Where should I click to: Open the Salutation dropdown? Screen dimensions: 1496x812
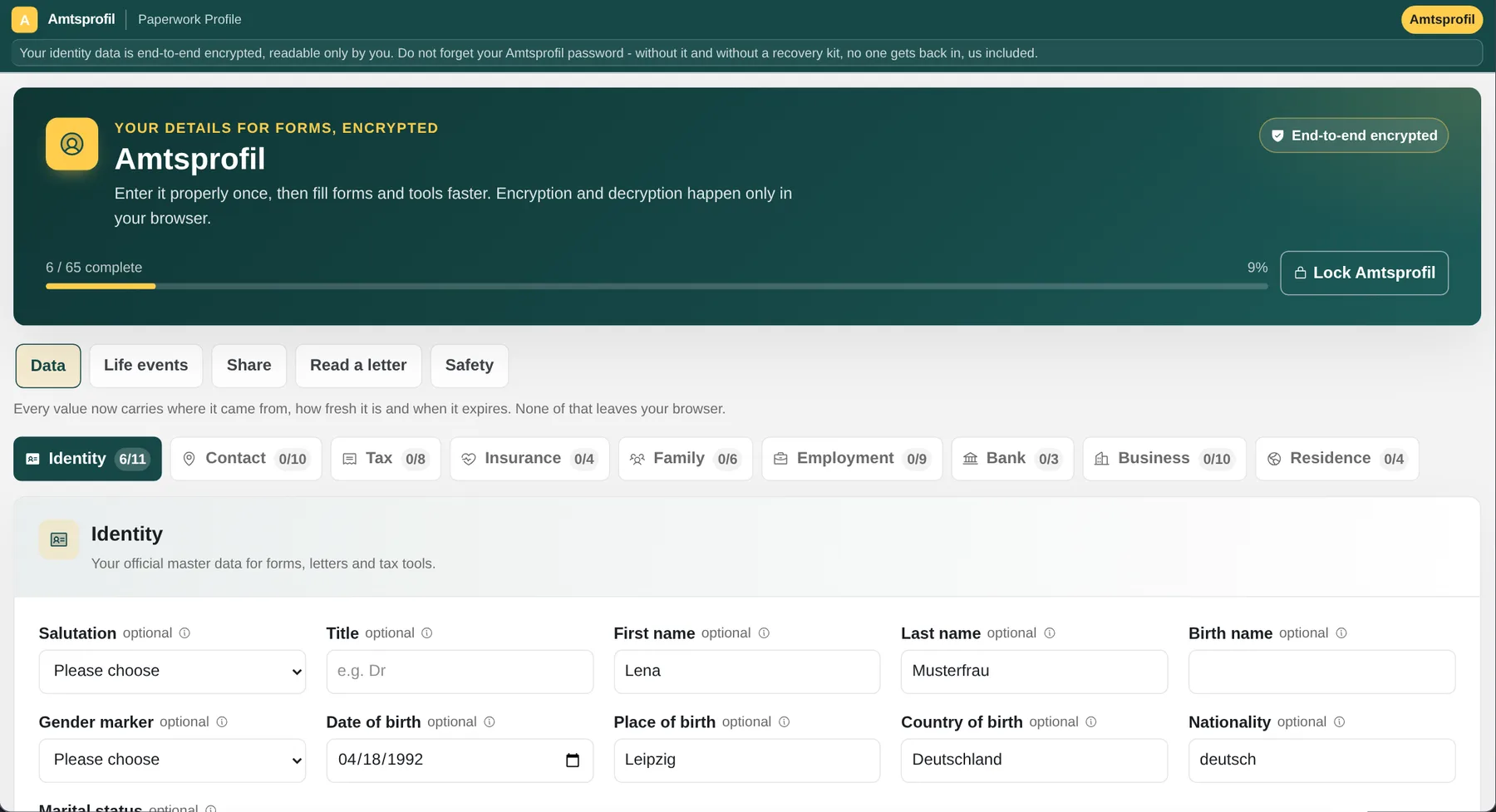click(172, 672)
